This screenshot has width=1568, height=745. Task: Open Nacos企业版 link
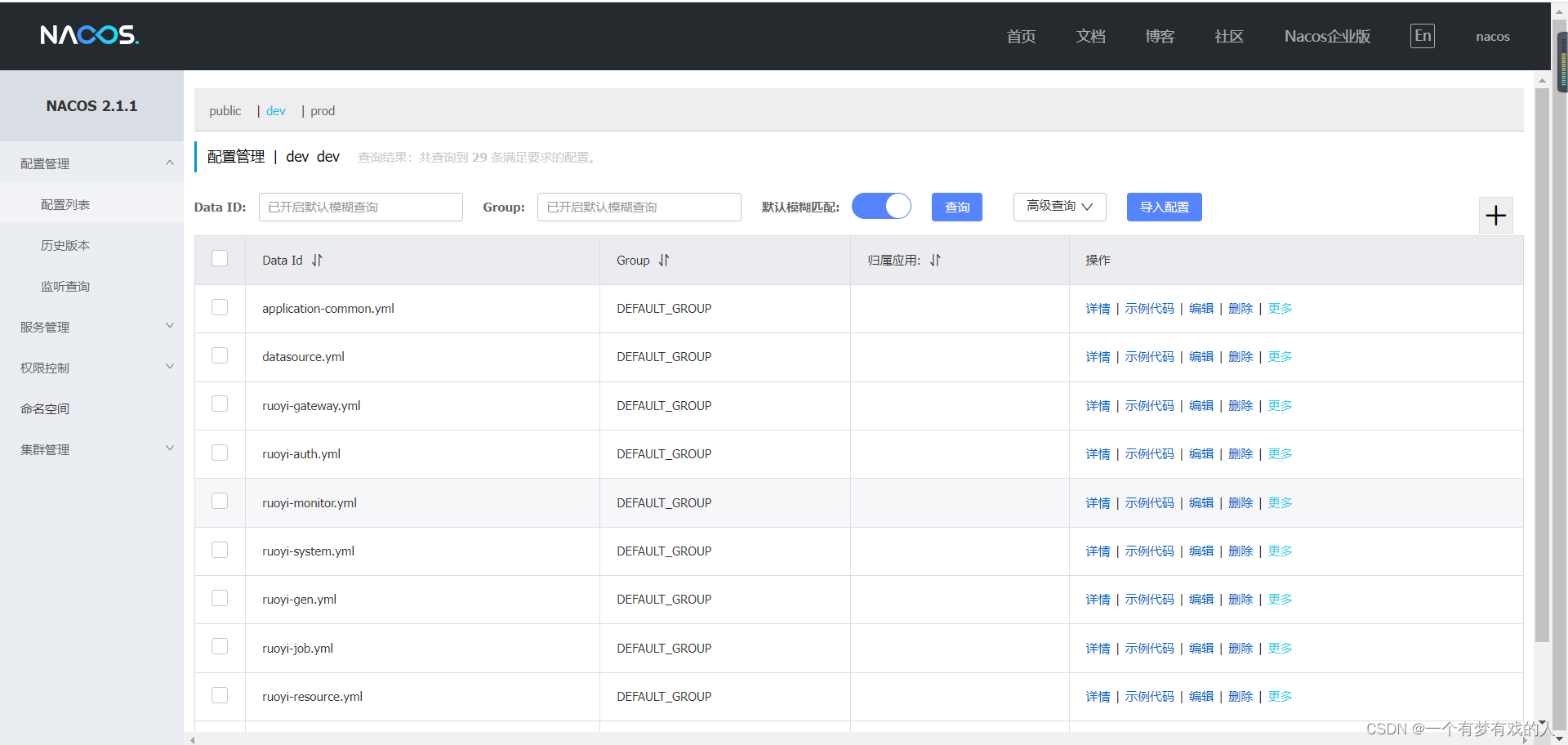tap(1327, 36)
